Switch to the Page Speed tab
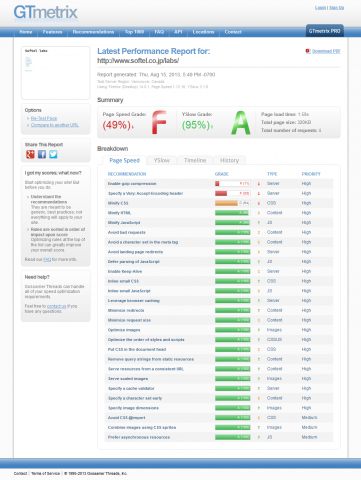Viewport: 361px width, 480px height. tap(124, 160)
